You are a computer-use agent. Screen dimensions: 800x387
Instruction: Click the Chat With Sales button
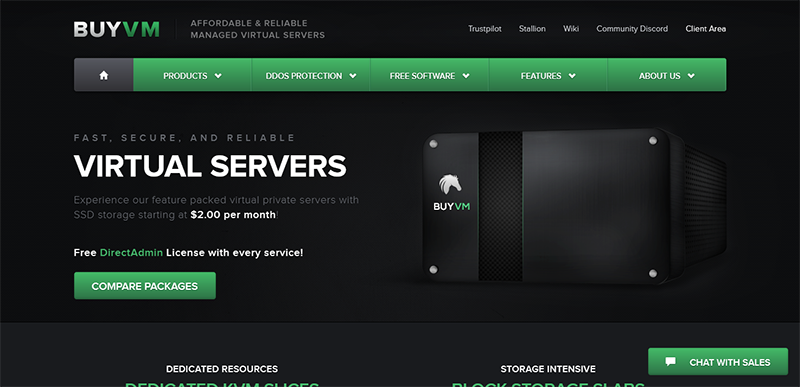[718, 362]
